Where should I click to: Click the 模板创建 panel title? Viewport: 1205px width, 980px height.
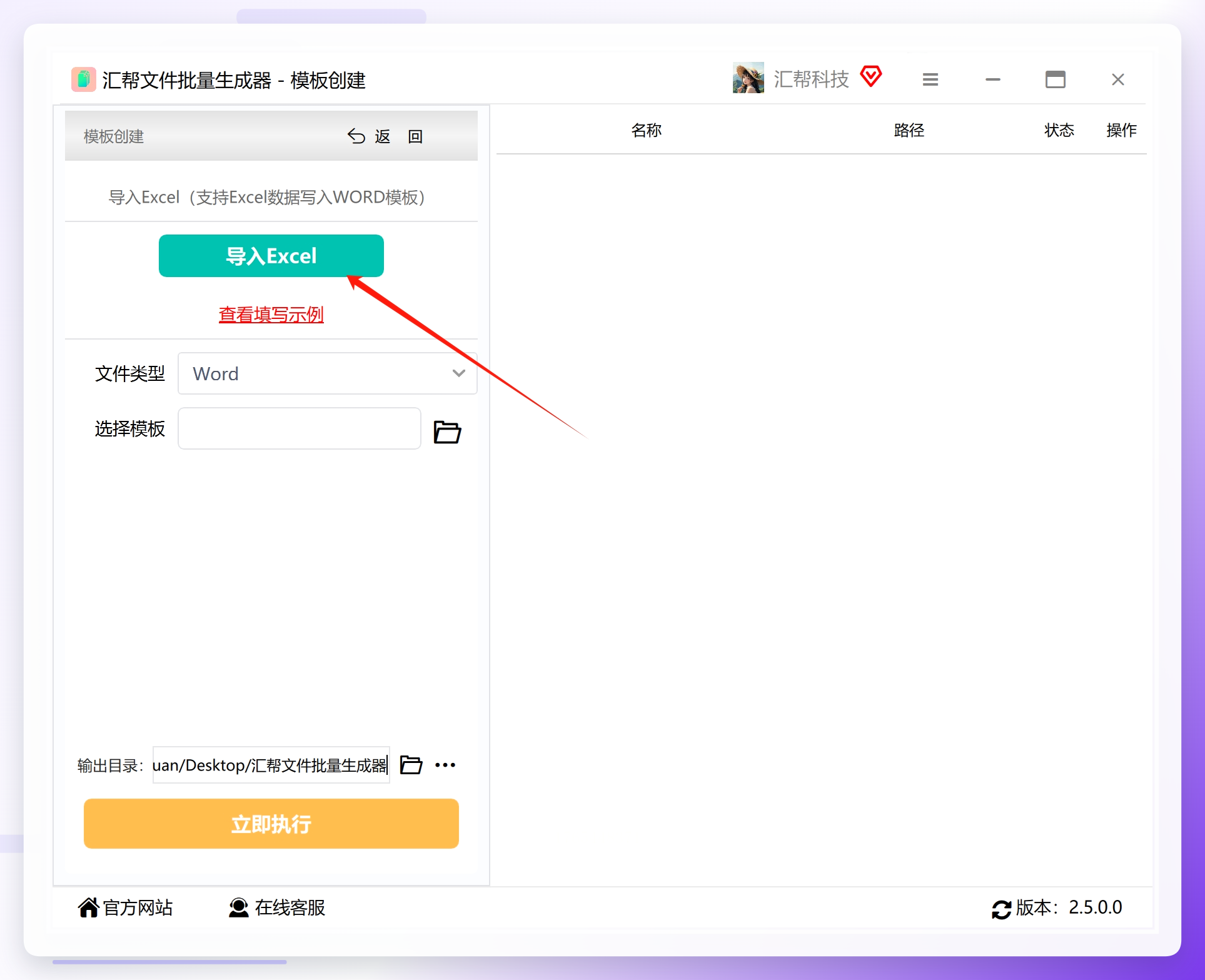click(114, 136)
